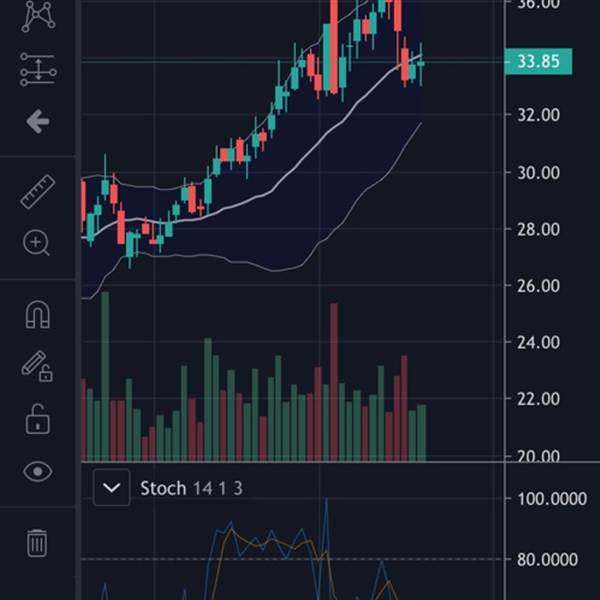Image resolution: width=600 pixels, height=600 pixels.
Task: Click the tallest red volume bar
Action: [x=334, y=382]
